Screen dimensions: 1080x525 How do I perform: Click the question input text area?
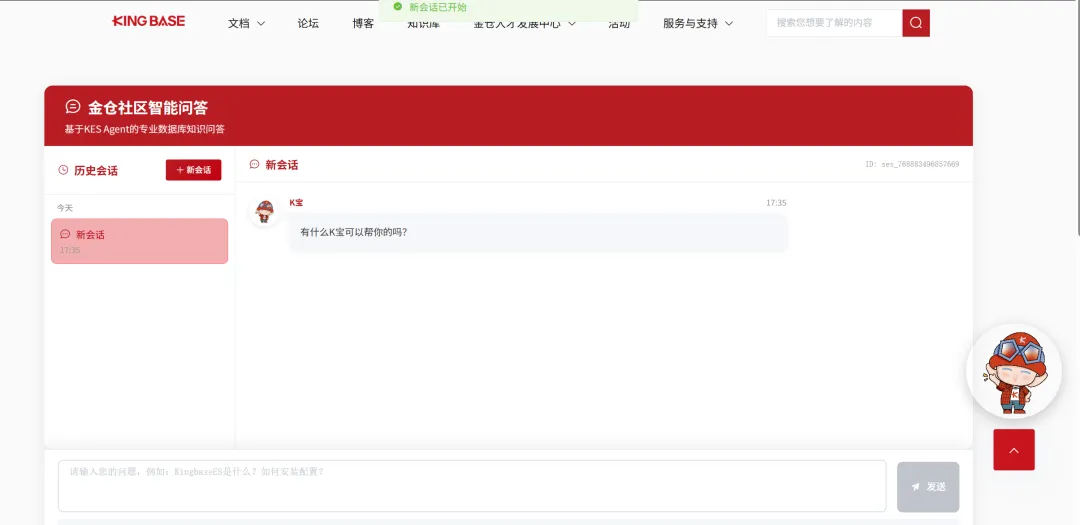[x=472, y=486]
